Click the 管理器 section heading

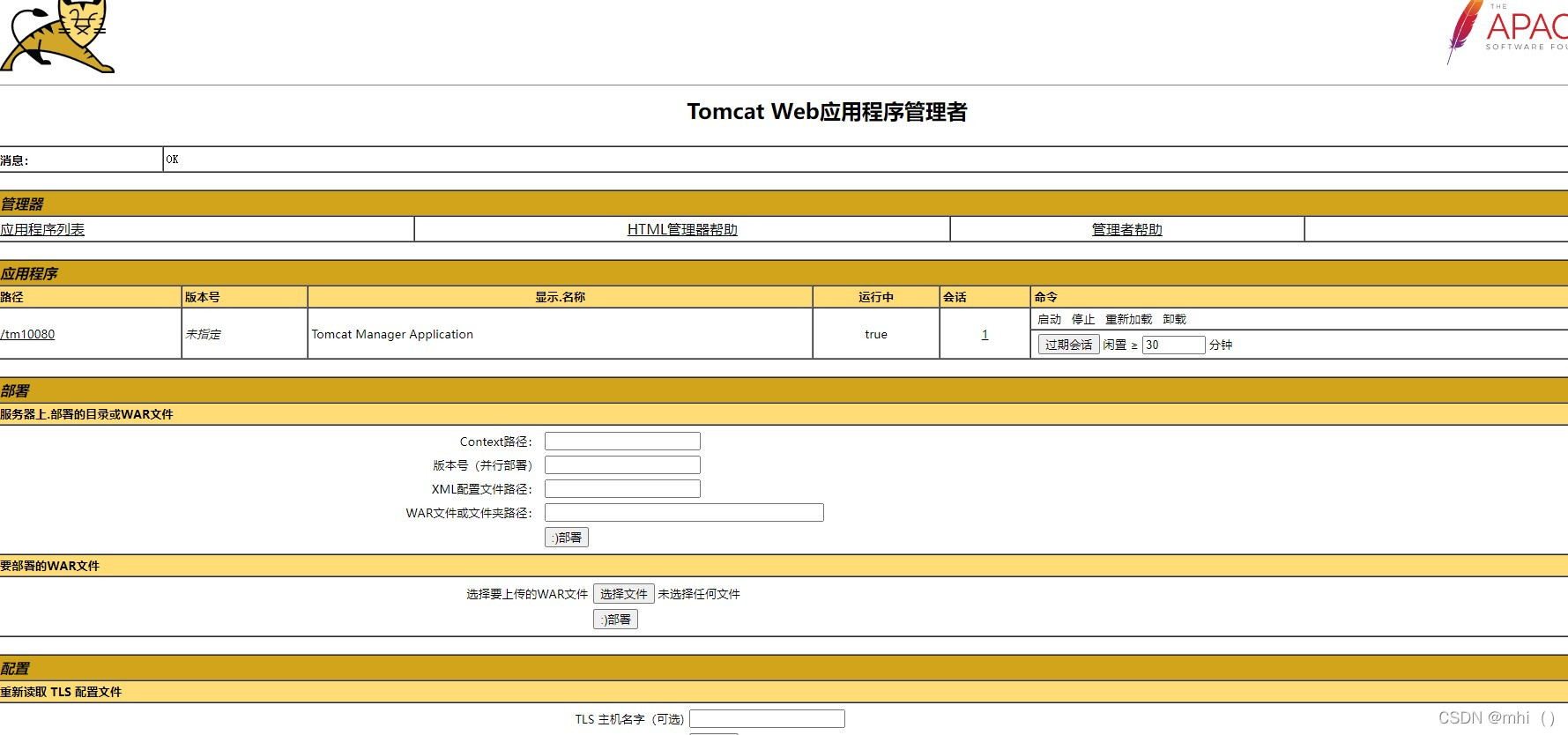pyautogui.click(x=22, y=204)
